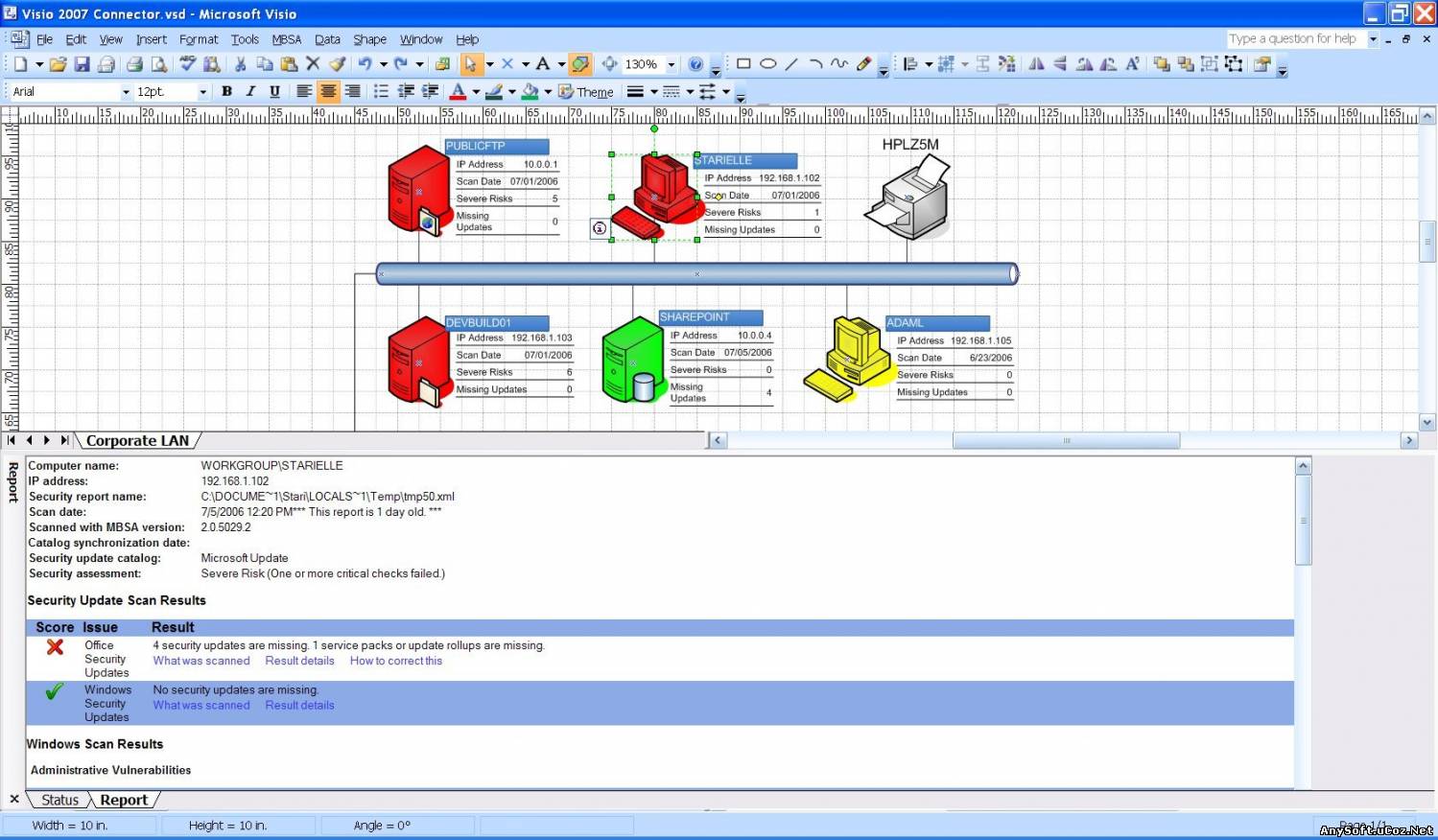Open a file with the Open folder icon
The height and width of the screenshot is (840, 1438).
click(x=58, y=64)
